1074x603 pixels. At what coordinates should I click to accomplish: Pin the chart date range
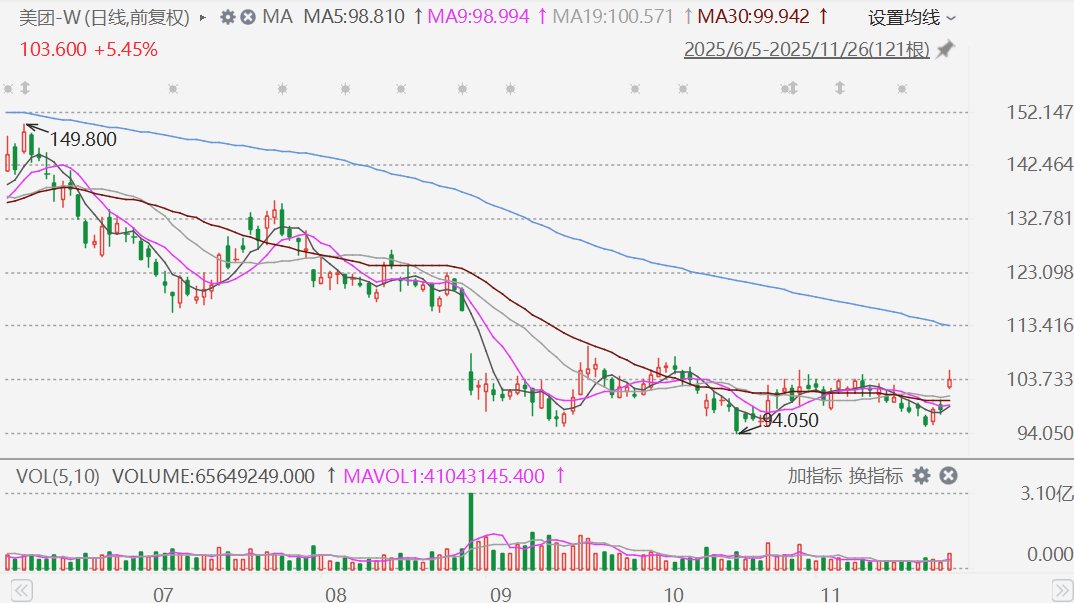coord(944,49)
